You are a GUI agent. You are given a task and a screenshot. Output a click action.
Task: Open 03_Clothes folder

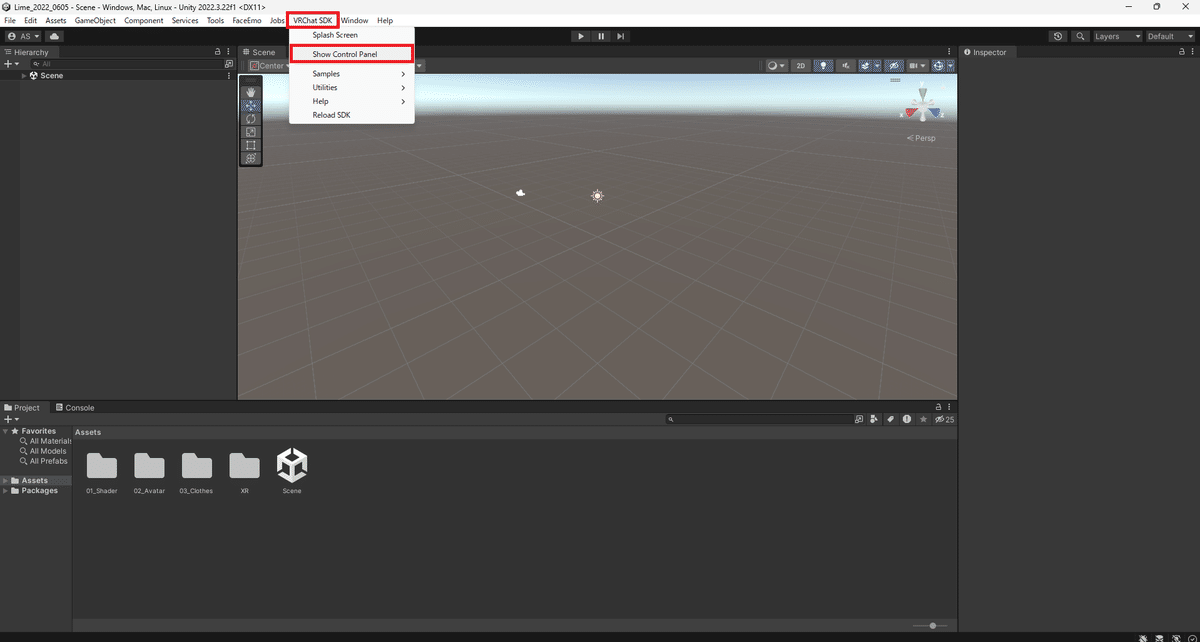click(197, 472)
